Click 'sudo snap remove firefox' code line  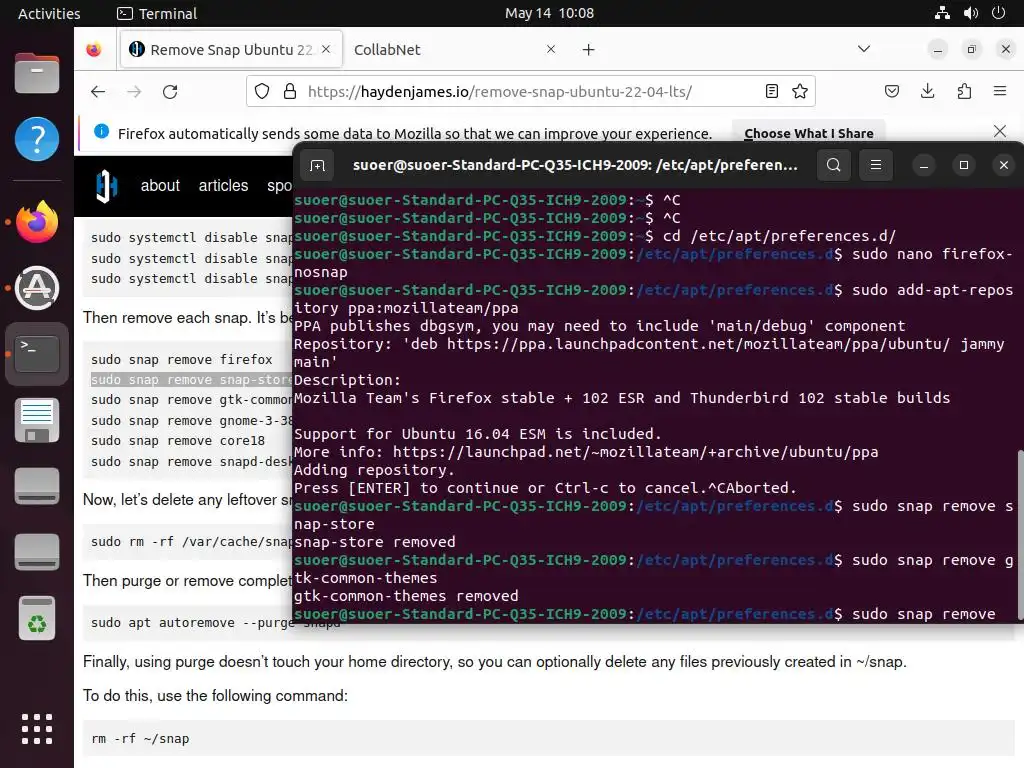182,359
